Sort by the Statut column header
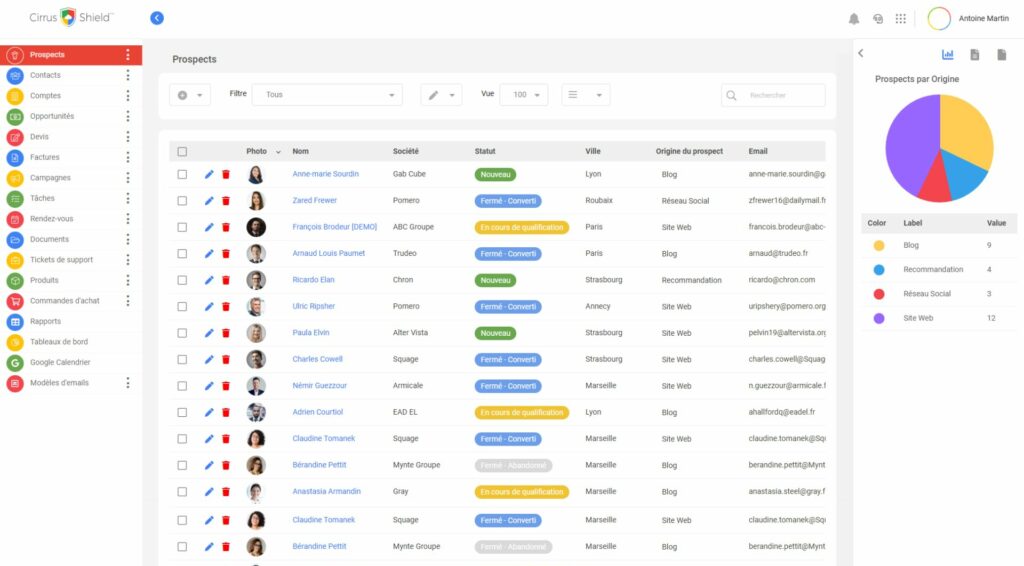 485,151
